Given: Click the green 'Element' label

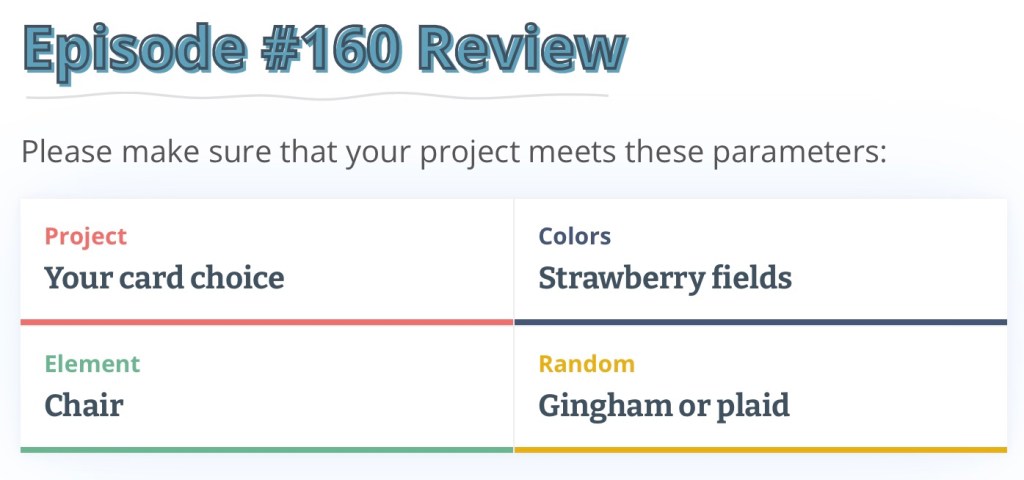Looking at the screenshot, I should point(92,364).
